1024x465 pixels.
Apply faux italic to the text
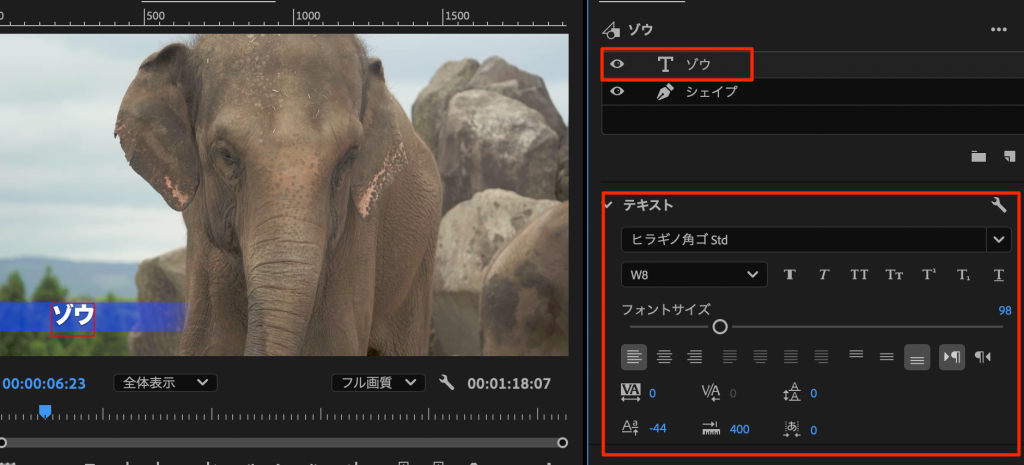click(824, 274)
